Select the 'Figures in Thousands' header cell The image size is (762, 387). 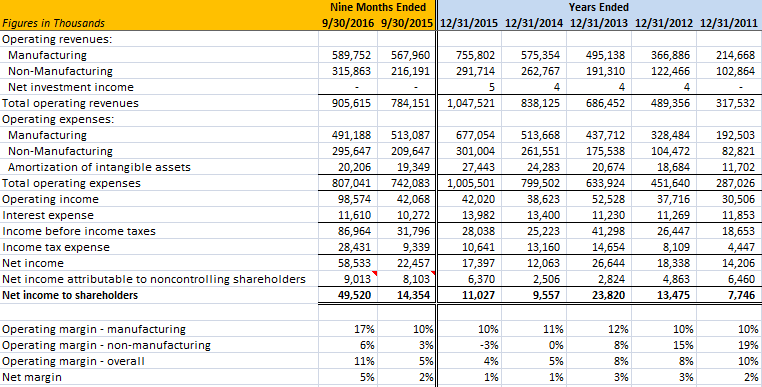tap(53, 23)
